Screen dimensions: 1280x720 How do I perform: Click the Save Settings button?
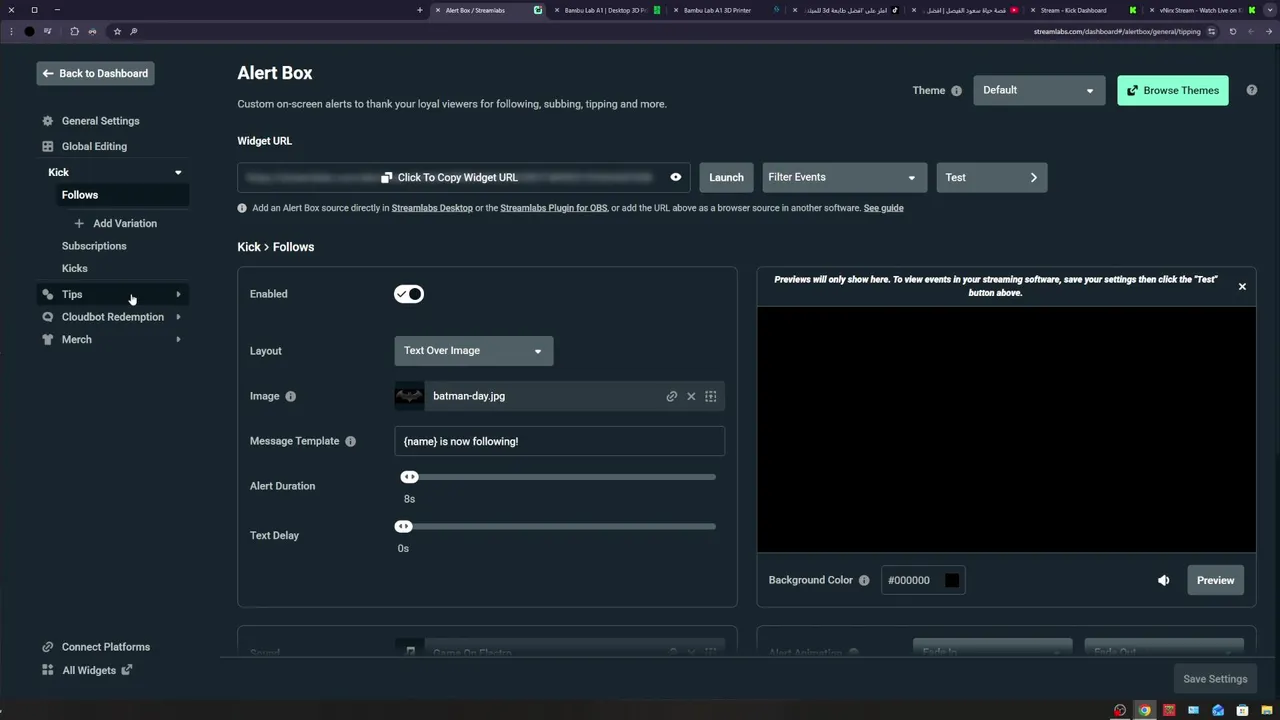point(1215,679)
